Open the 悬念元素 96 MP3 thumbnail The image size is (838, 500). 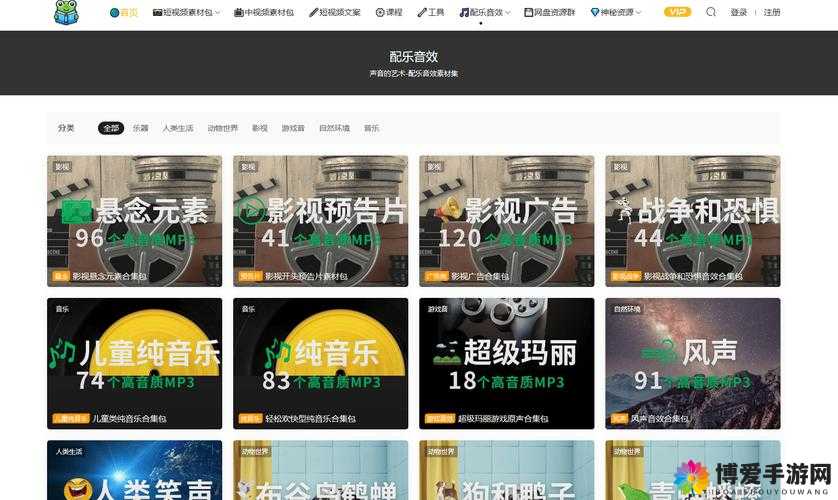tap(134, 221)
